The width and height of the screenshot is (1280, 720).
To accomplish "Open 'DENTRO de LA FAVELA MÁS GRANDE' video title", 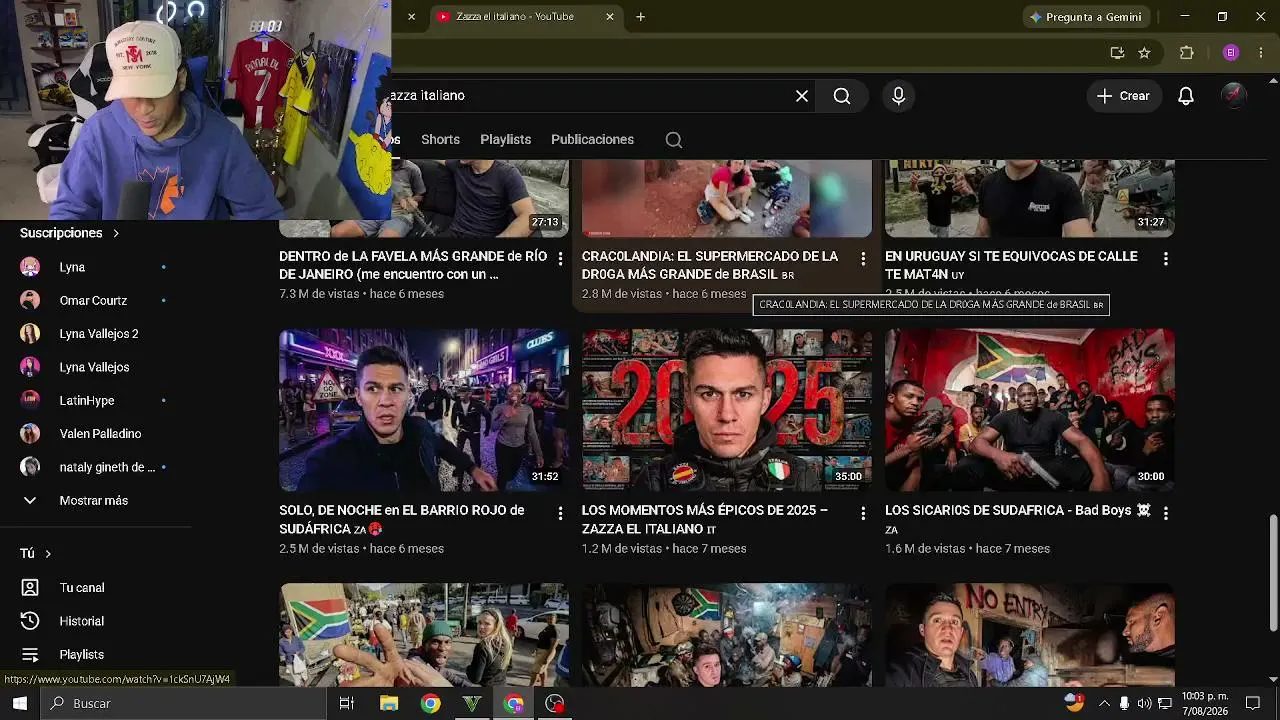I will point(413,265).
